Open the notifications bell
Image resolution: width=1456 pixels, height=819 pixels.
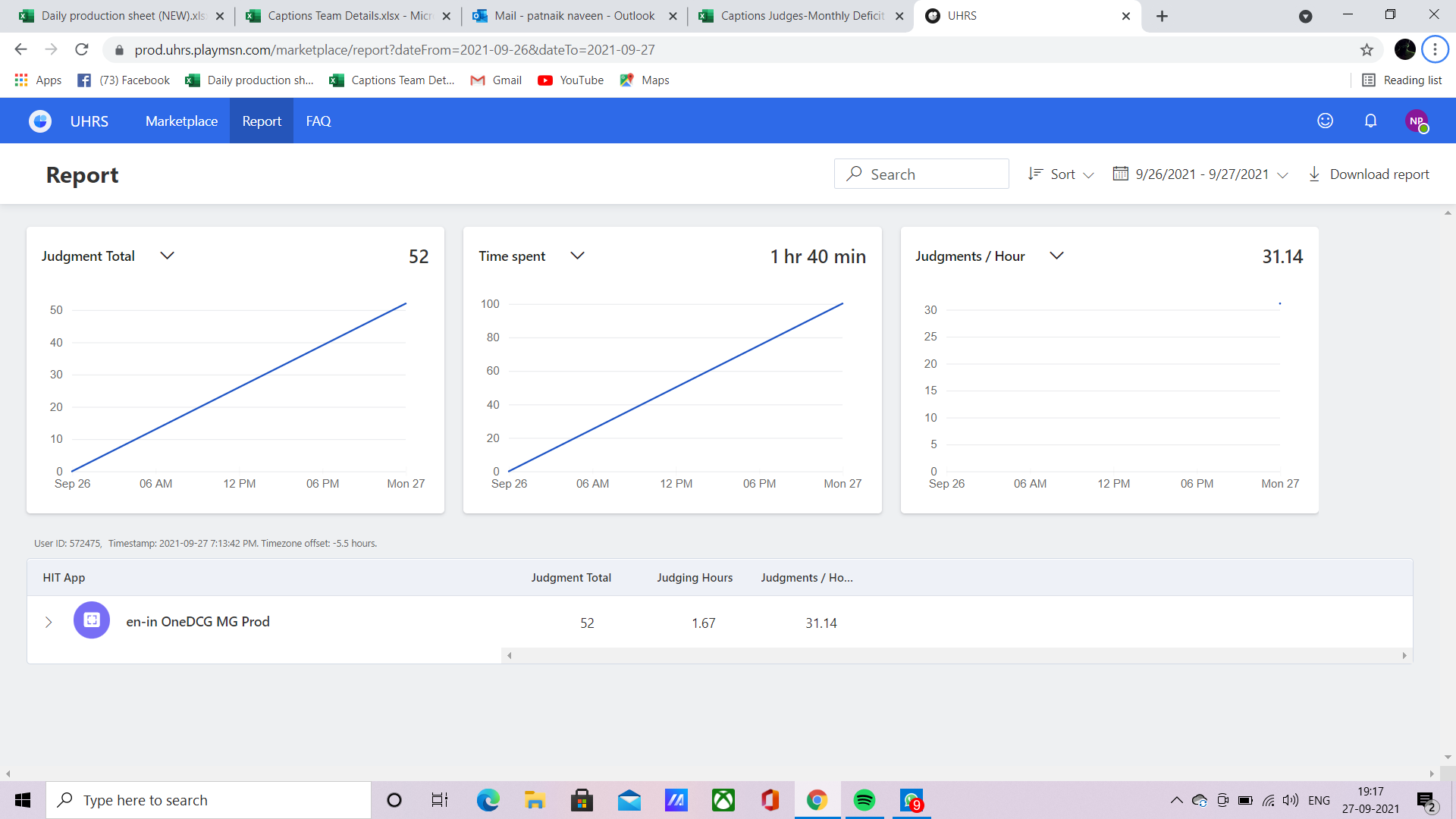(x=1370, y=121)
